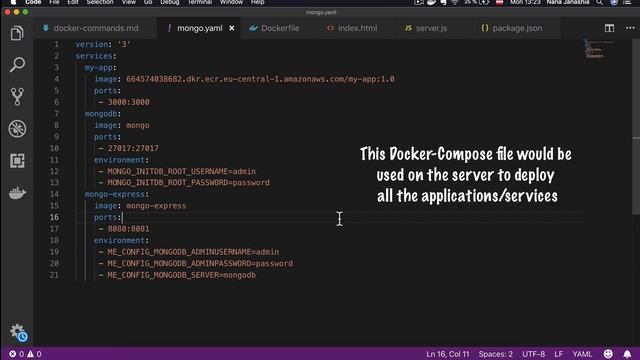Open the Debug panel icon
640x360 pixels.
(17, 129)
